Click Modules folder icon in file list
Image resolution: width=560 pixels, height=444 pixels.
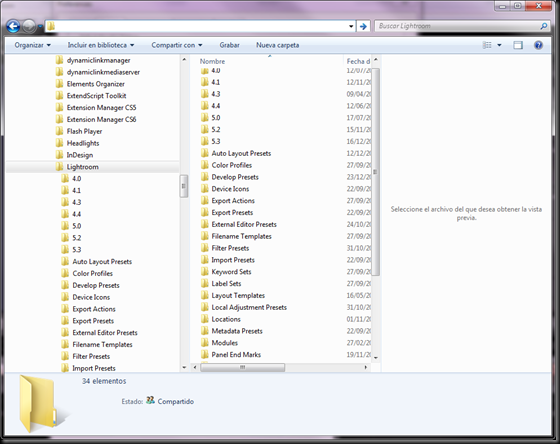tap(205, 343)
